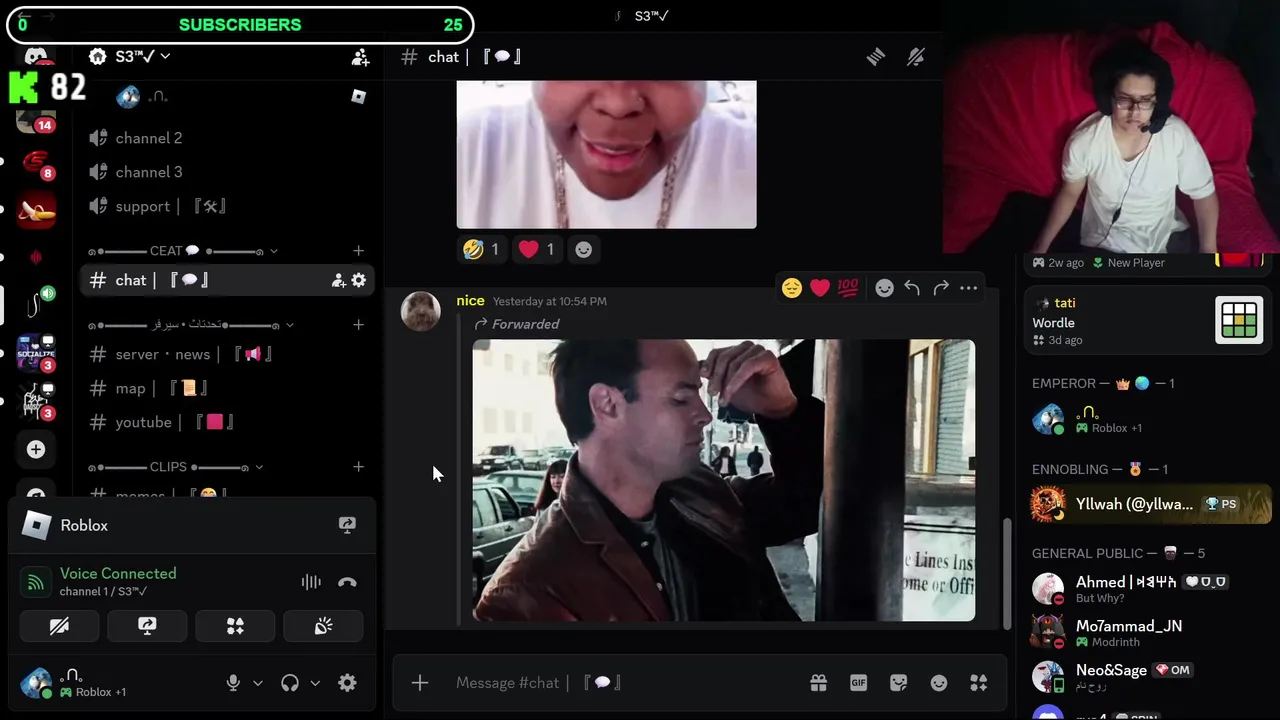Toggle the heart reaction with count 1

point(537,249)
